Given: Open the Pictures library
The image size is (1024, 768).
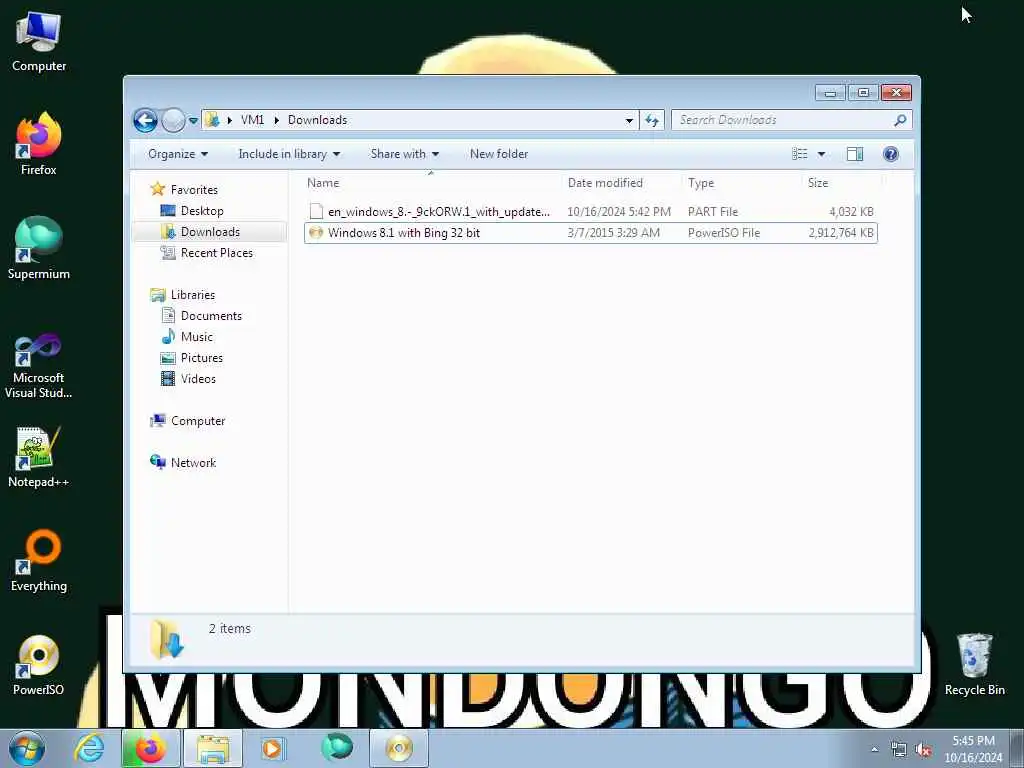Looking at the screenshot, I should [x=192, y=357].
